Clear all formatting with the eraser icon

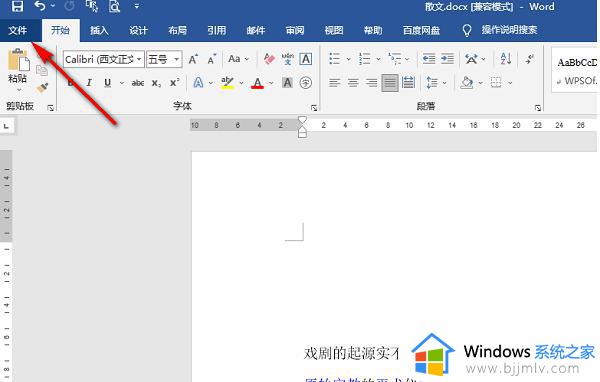click(269, 59)
